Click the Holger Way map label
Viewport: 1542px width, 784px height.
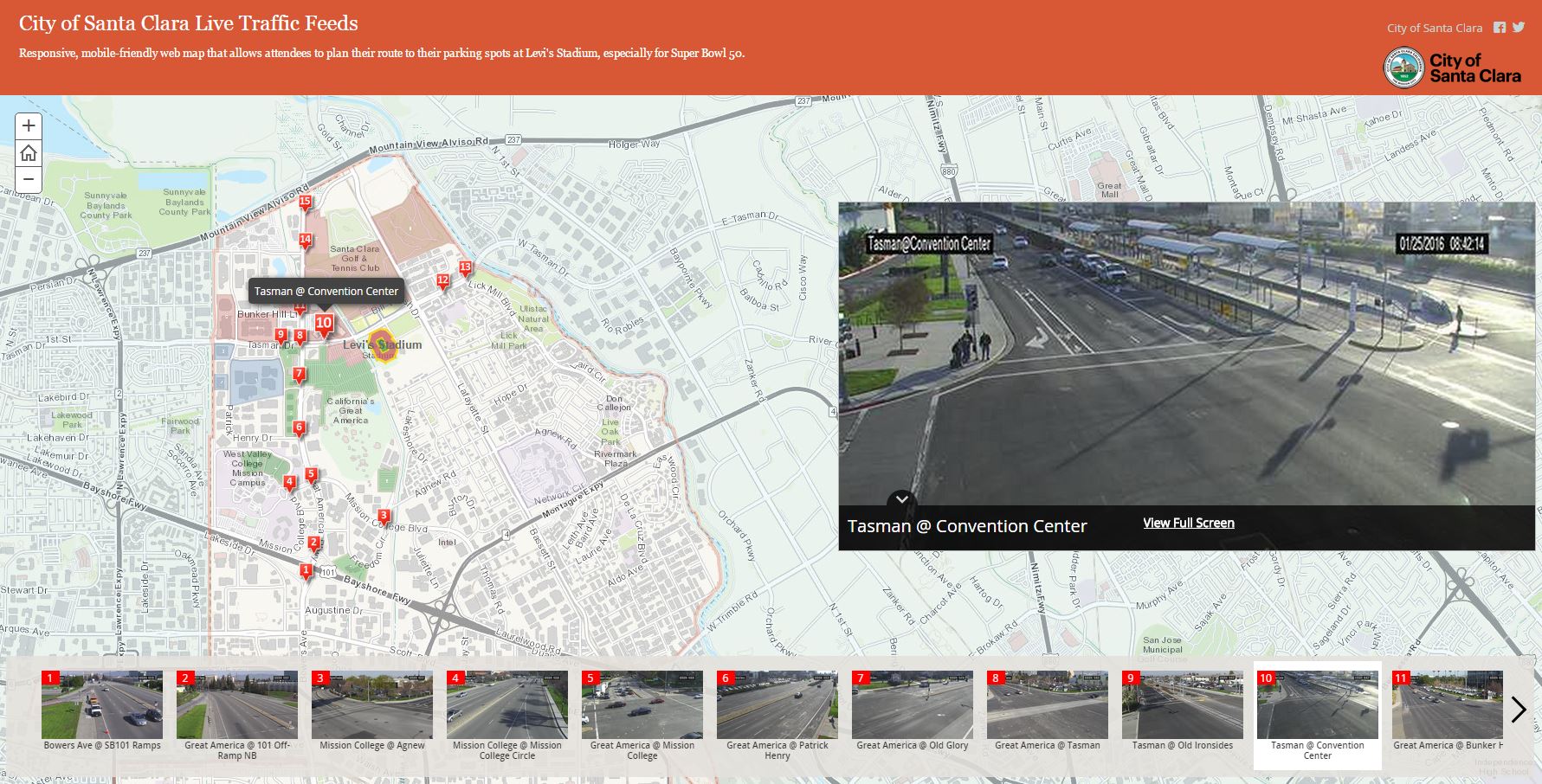[x=635, y=144]
